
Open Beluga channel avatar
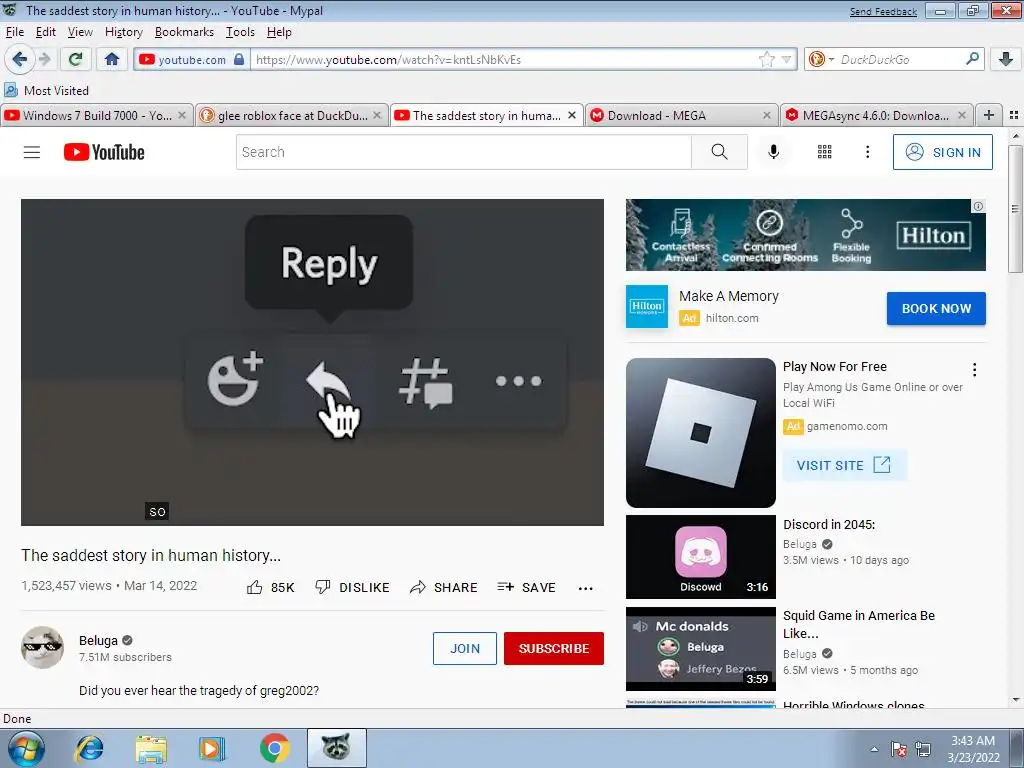(42, 647)
